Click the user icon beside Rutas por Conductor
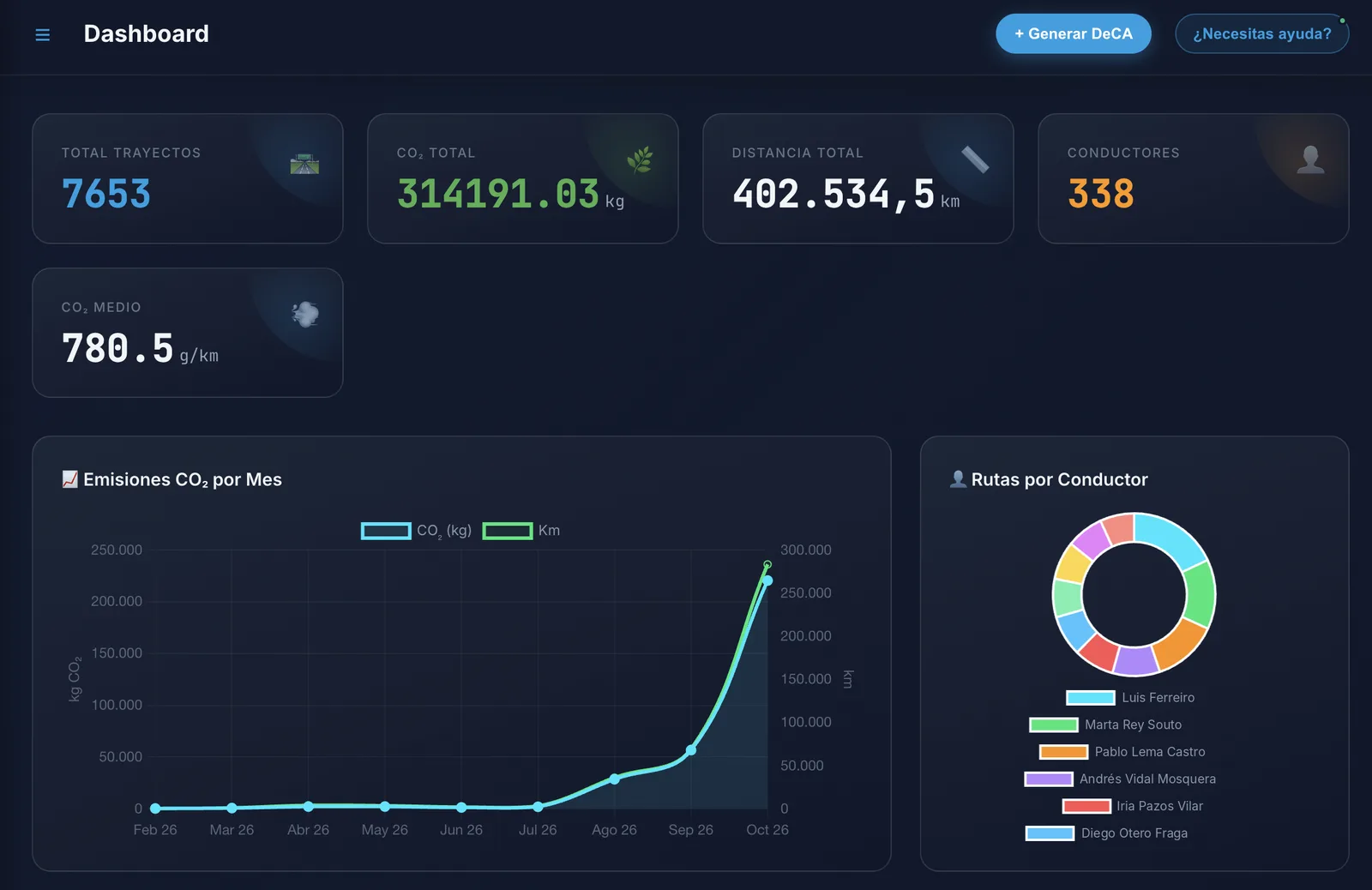 (x=958, y=479)
